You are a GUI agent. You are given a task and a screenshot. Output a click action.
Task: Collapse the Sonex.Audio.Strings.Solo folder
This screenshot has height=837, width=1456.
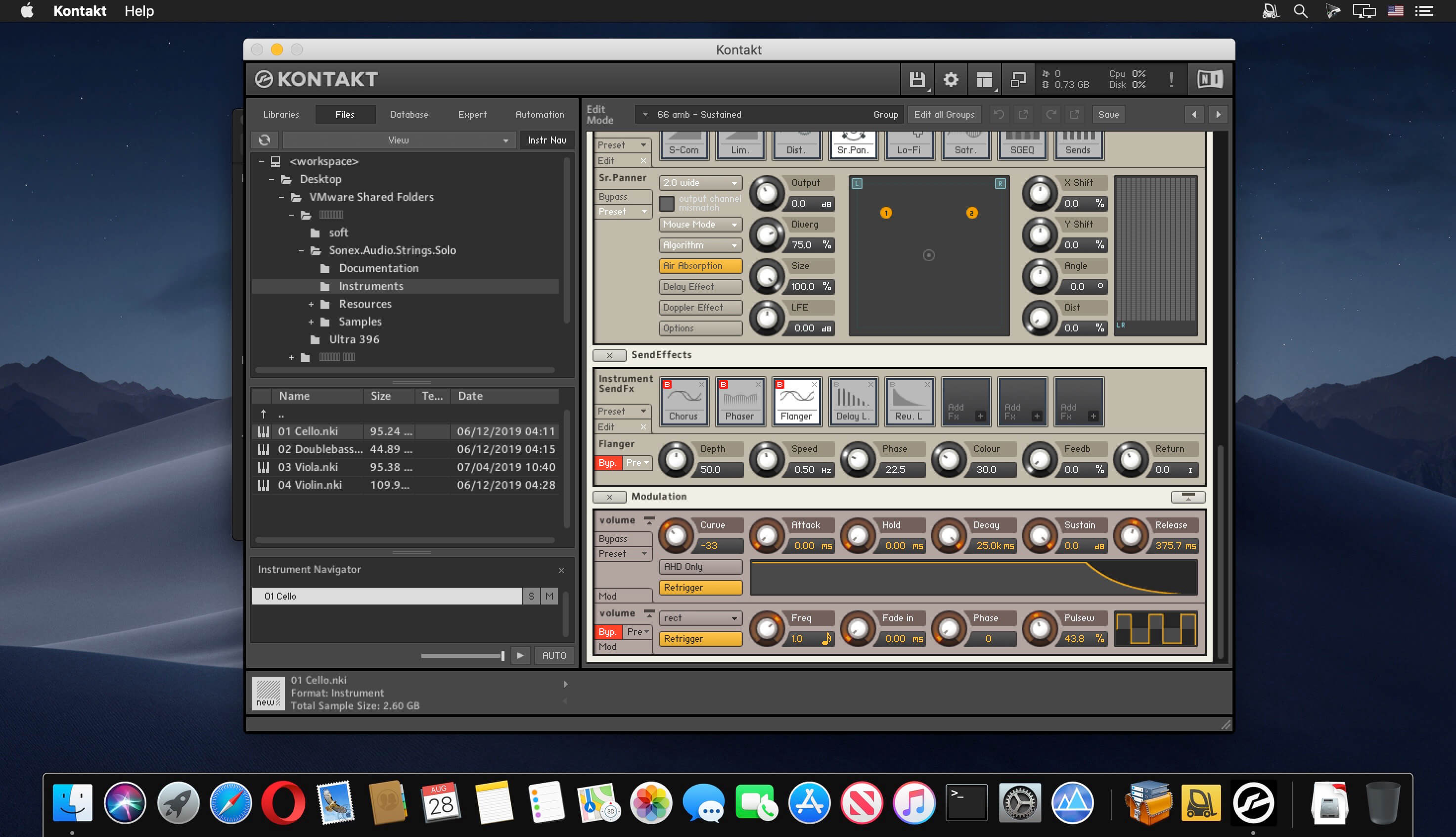301,251
